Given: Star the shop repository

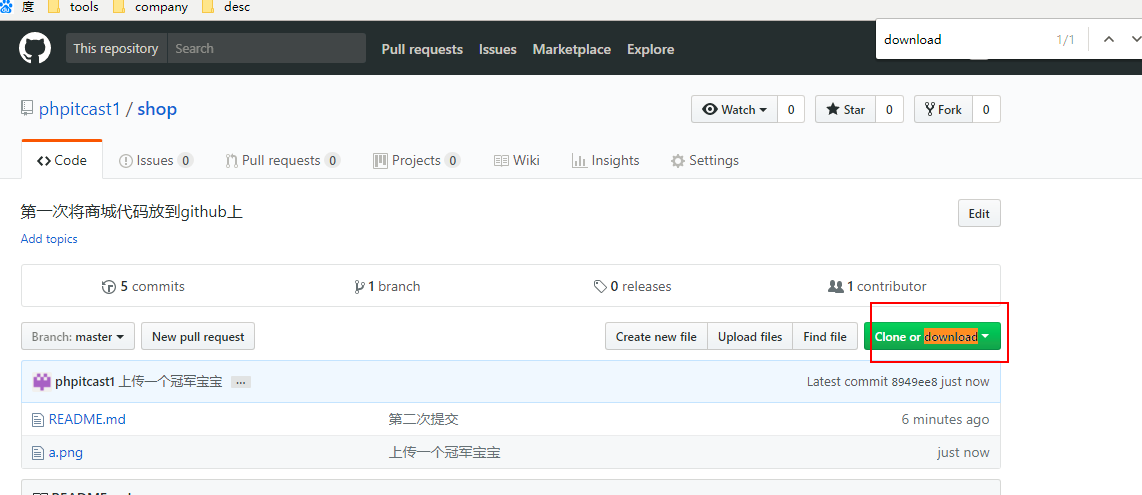Looking at the screenshot, I should (x=845, y=109).
